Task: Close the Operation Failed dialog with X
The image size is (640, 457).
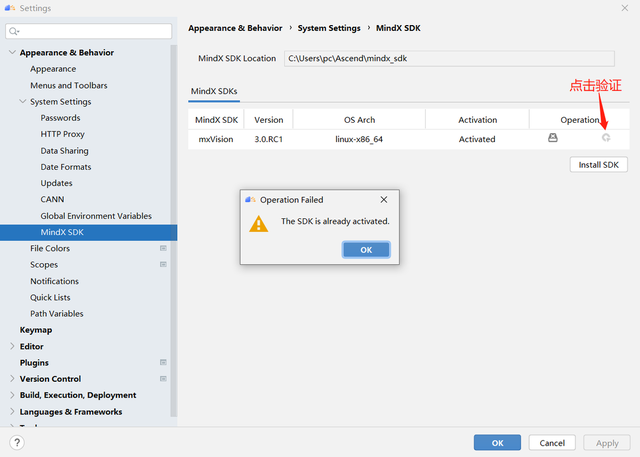Action: click(x=384, y=200)
